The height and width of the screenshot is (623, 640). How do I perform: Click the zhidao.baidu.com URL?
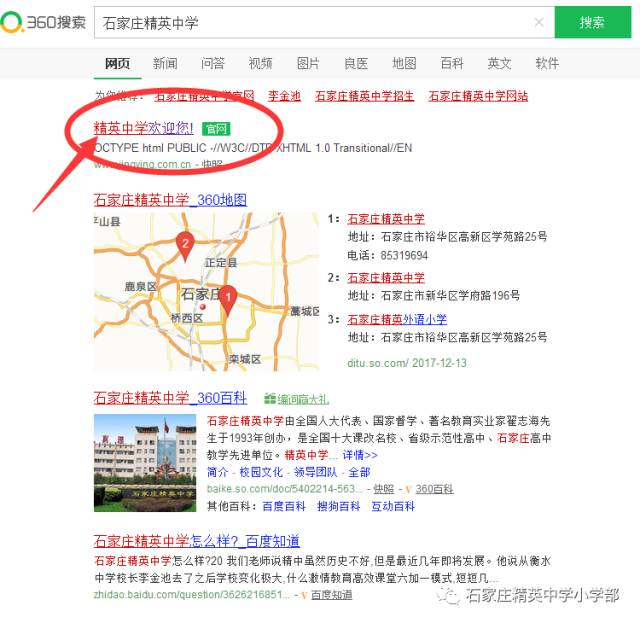click(x=192, y=595)
